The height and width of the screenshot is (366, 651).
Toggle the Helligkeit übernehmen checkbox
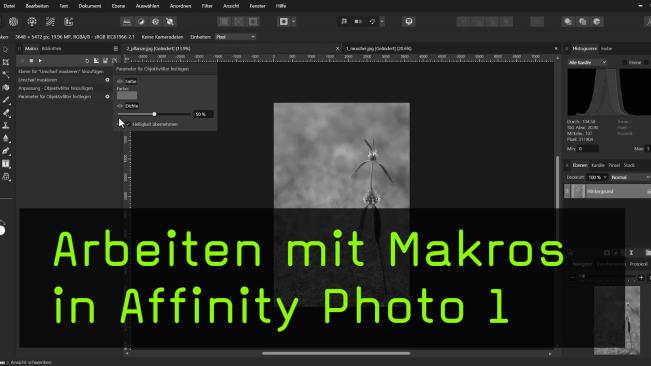128,124
